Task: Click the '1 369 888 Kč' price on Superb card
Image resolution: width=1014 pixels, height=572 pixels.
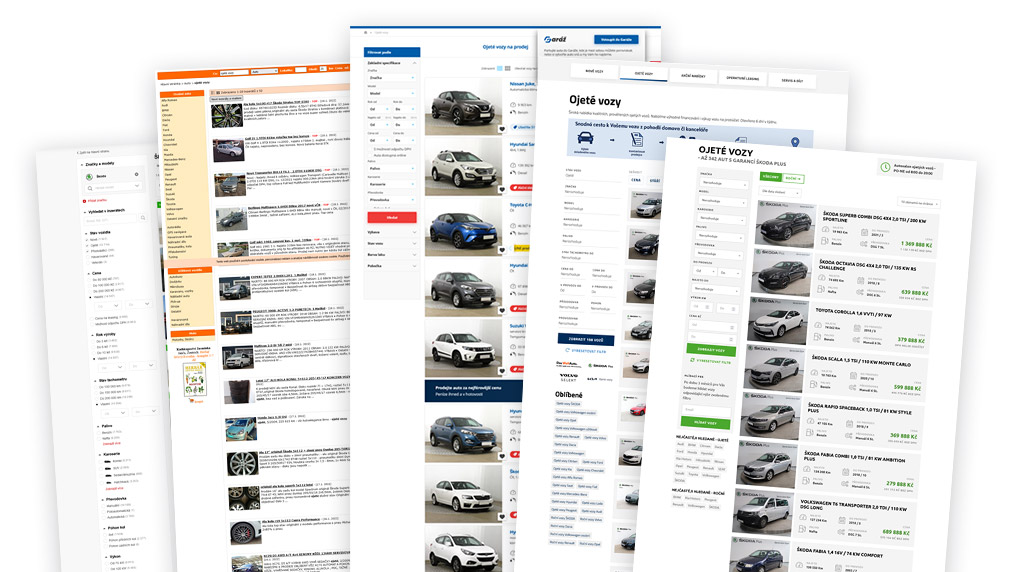Action: [916, 244]
